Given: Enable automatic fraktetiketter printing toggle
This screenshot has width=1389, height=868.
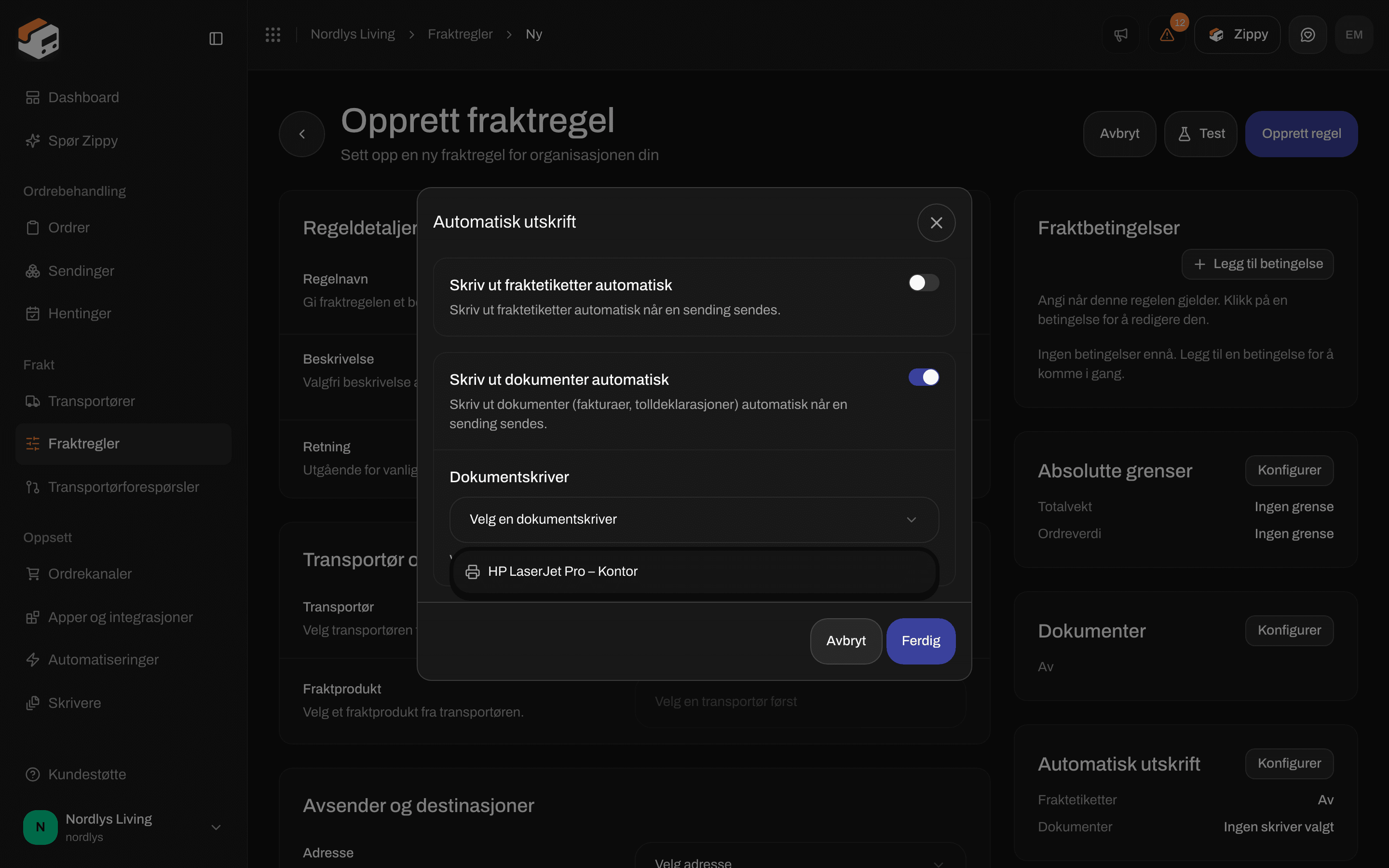Looking at the screenshot, I should click(924, 283).
